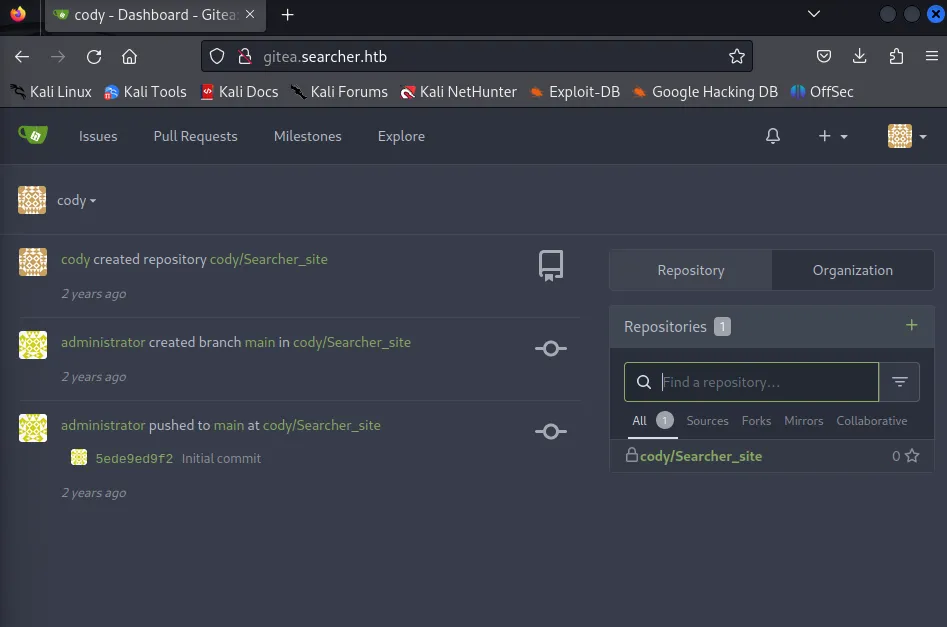
Task: Open main branch link in created branch entry
Action: pyautogui.click(x=260, y=342)
